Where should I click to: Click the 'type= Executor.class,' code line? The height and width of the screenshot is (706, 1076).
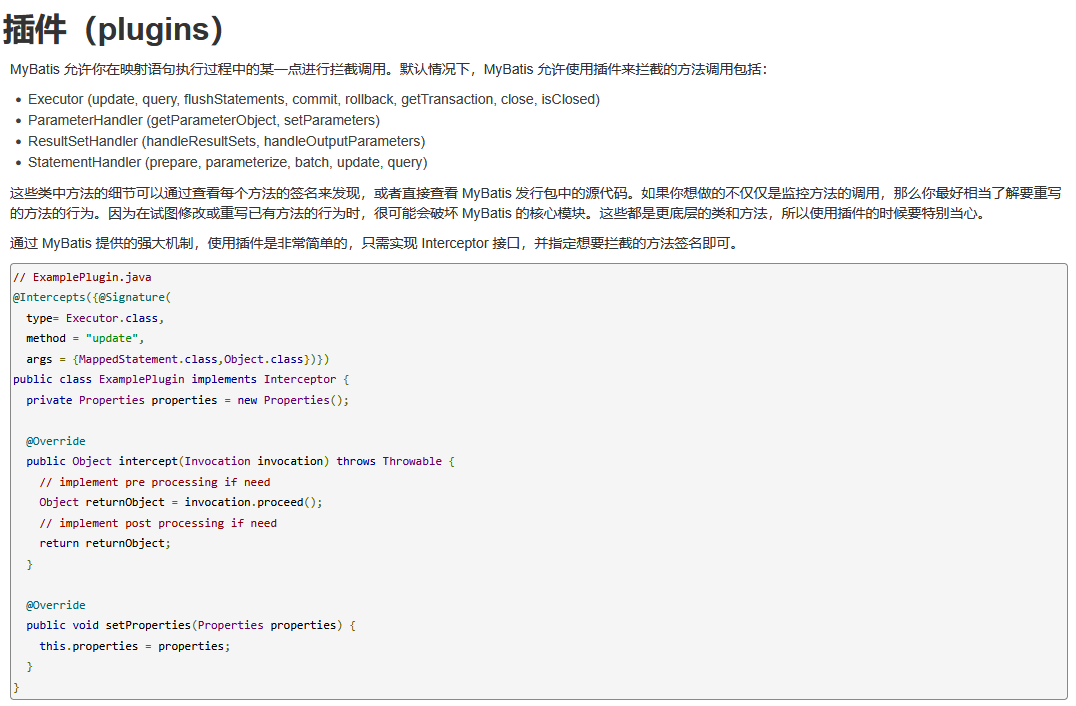[x=95, y=318]
